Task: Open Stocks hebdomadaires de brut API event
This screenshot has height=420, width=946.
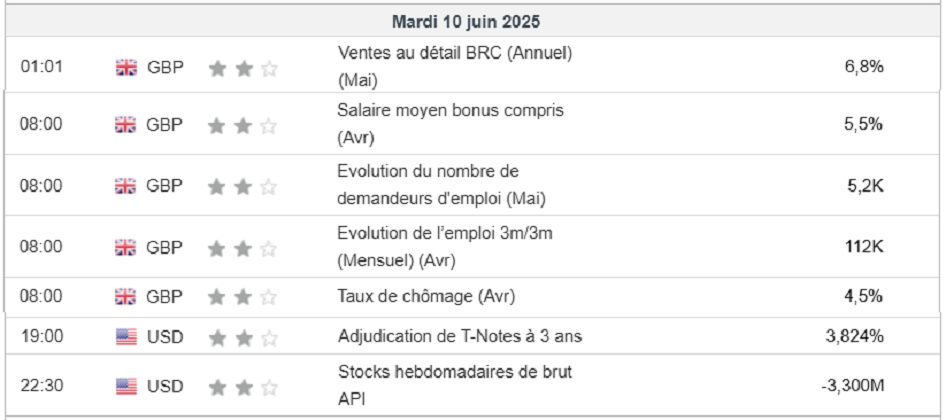Action: 455,373
